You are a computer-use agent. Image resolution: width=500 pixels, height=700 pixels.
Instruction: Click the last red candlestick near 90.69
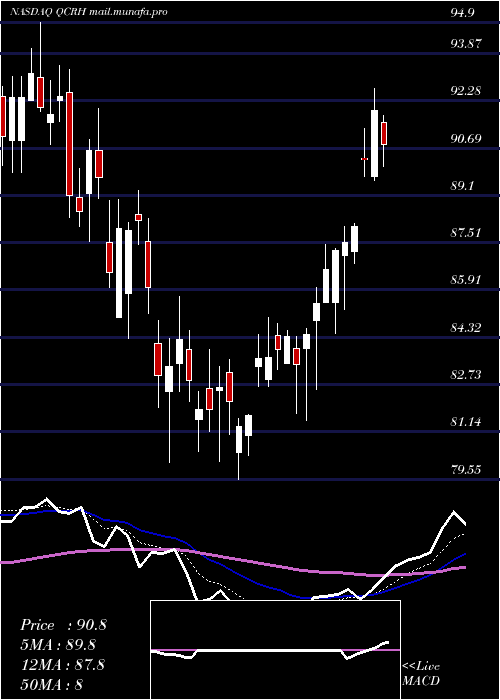tap(383, 133)
